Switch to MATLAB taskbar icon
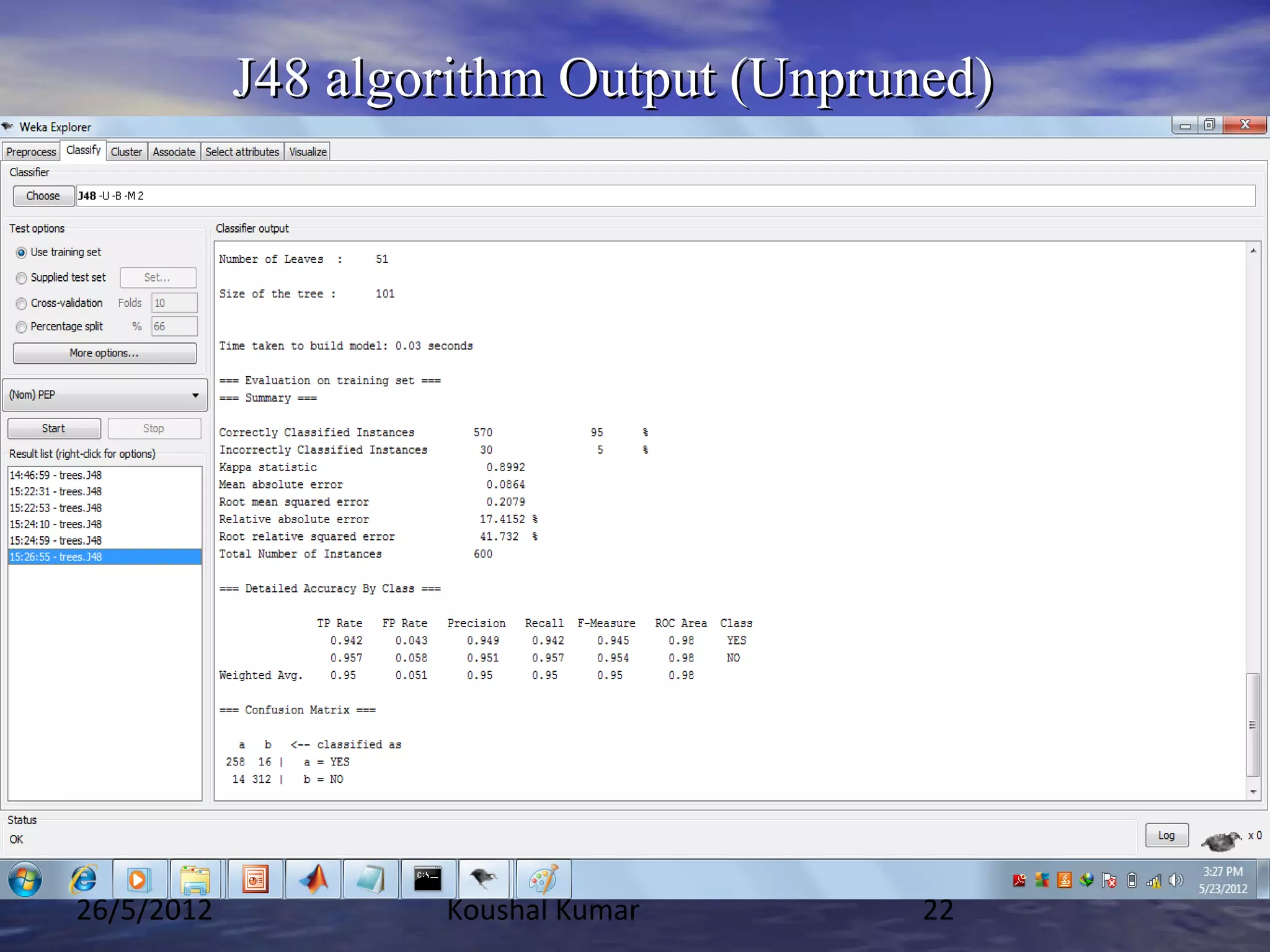This screenshot has width=1270, height=952. pyautogui.click(x=314, y=879)
